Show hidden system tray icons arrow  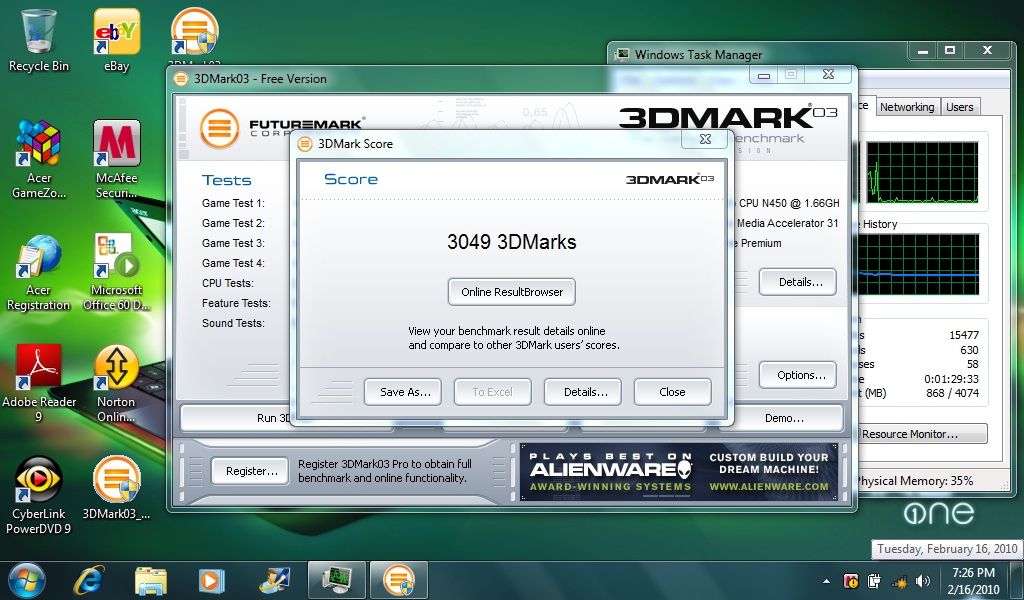pos(827,581)
